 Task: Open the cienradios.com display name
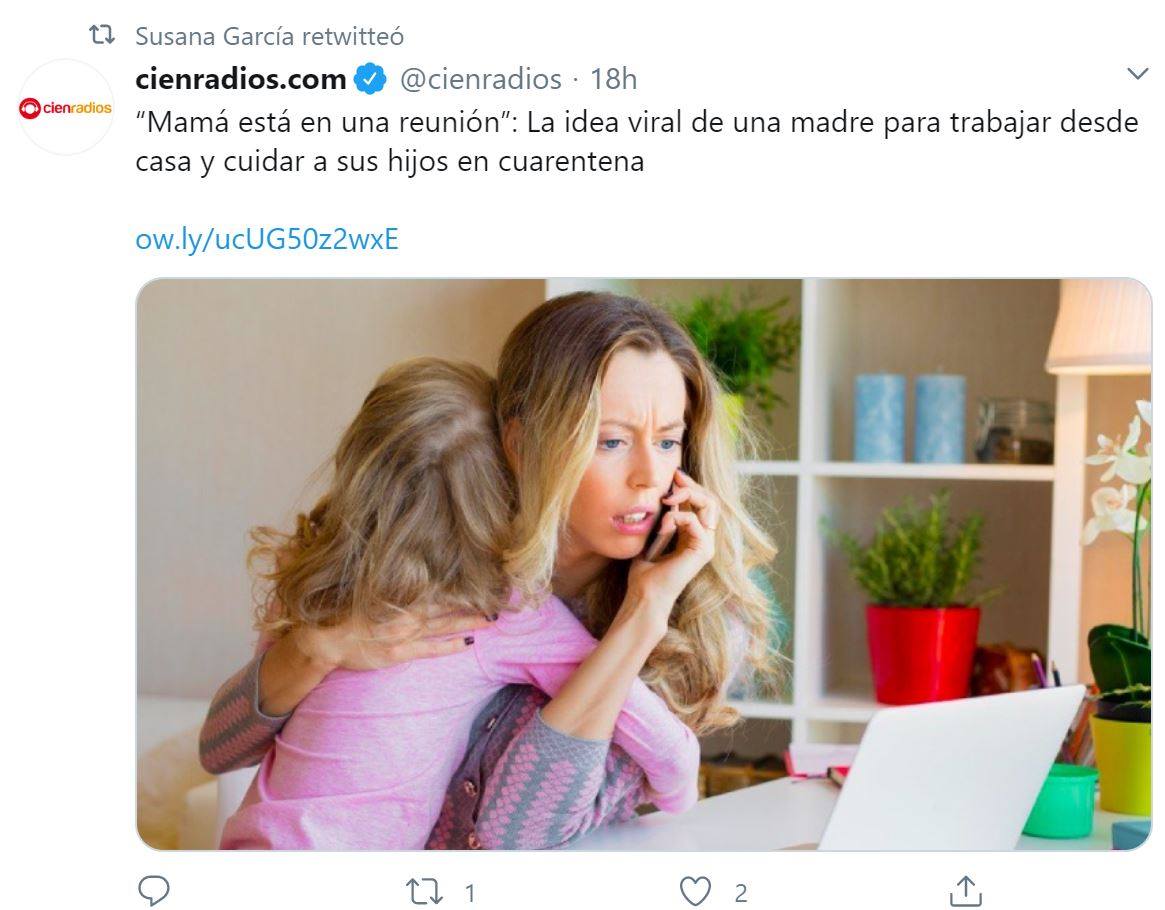(241, 79)
